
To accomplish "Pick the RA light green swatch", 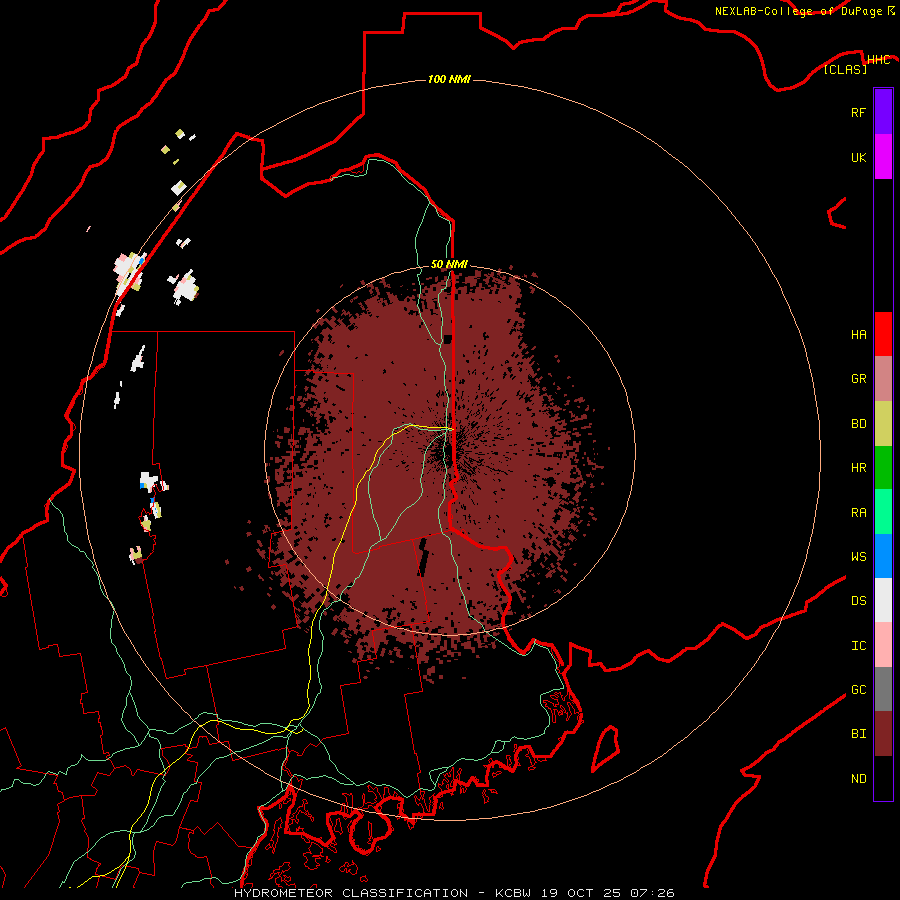I will tap(883, 512).
